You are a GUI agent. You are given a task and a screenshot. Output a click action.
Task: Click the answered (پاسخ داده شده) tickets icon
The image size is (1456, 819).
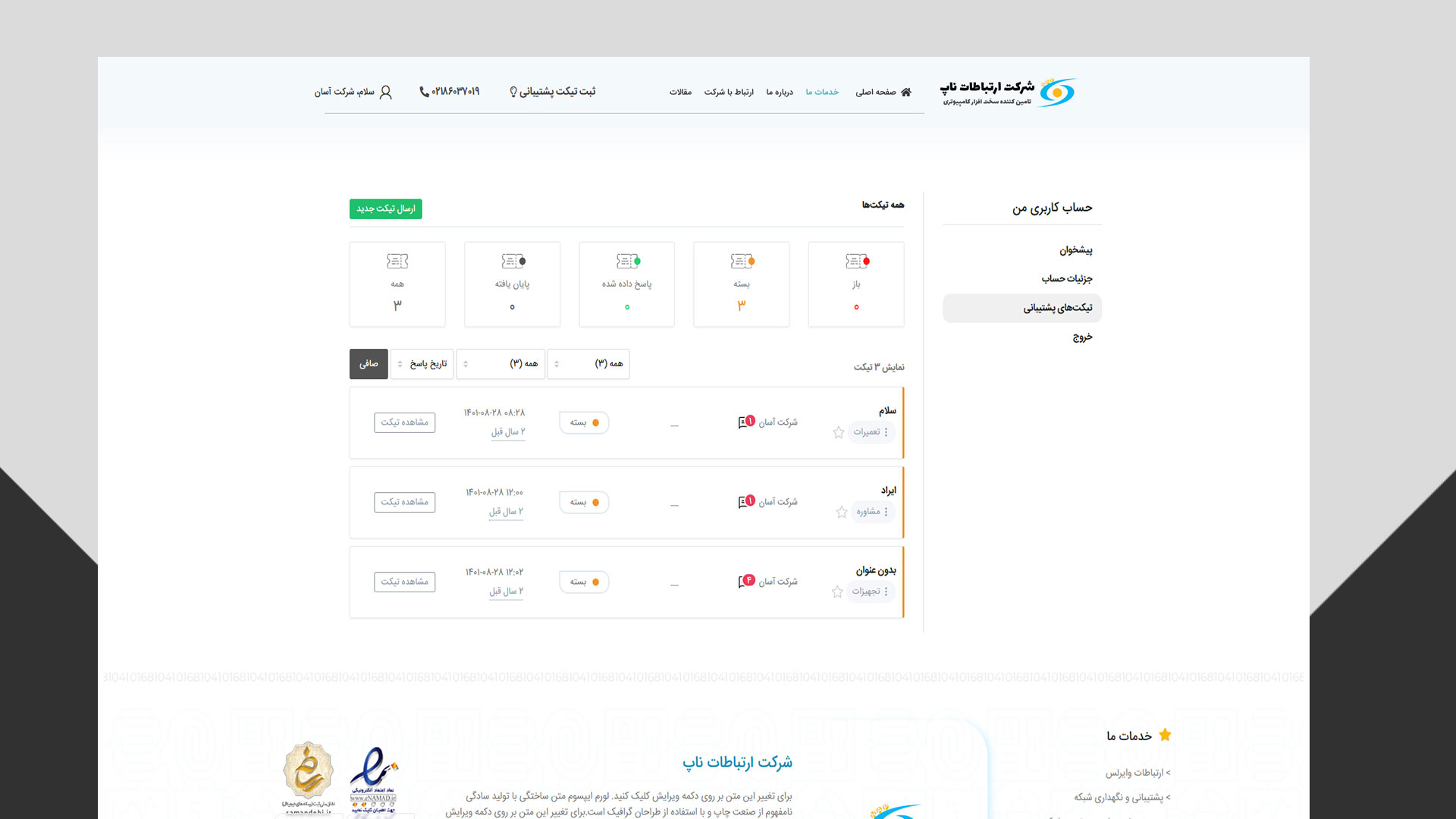pyautogui.click(x=627, y=262)
